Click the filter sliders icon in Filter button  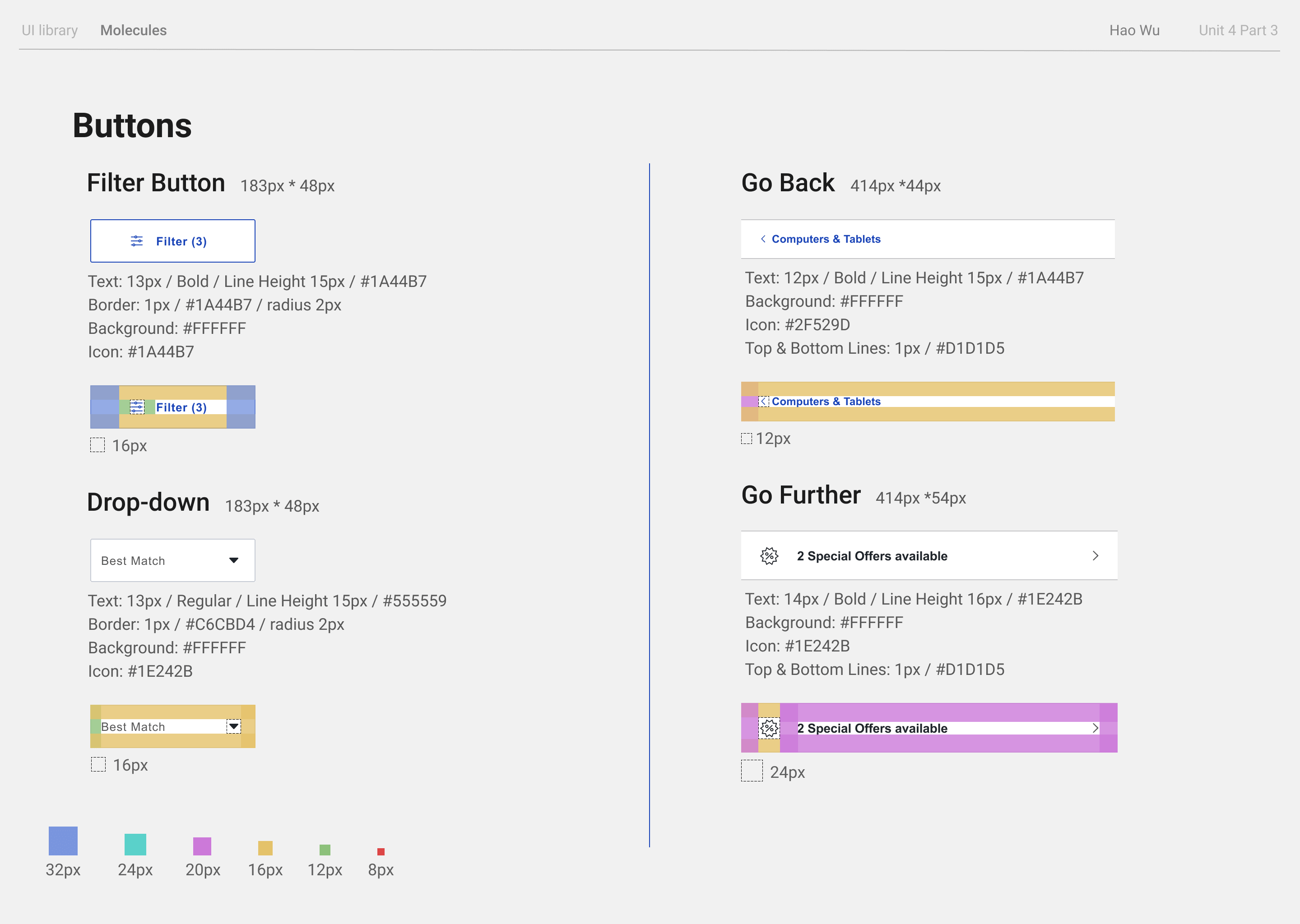click(137, 241)
